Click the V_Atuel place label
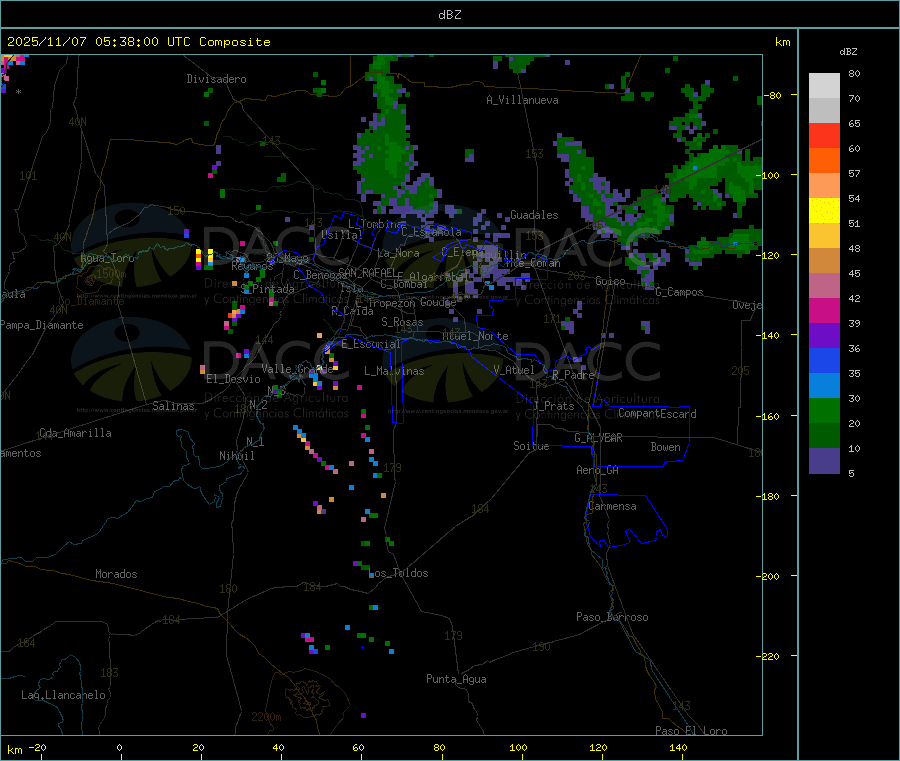Image resolution: width=900 pixels, height=761 pixels. click(x=514, y=370)
